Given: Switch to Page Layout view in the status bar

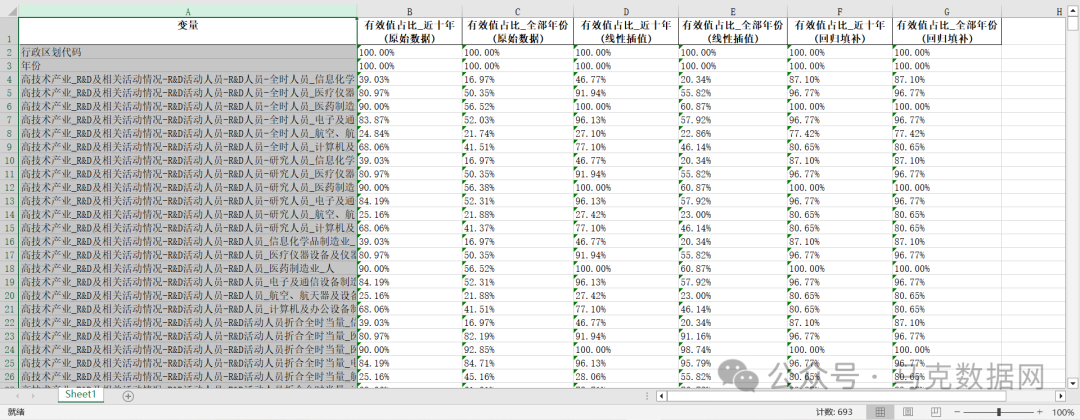Looking at the screenshot, I should (908, 412).
